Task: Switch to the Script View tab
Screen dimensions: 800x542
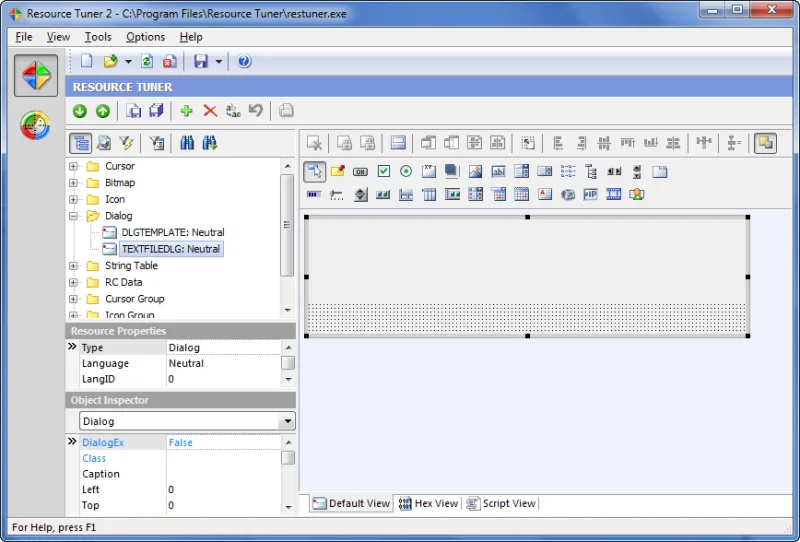Action: point(501,503)
